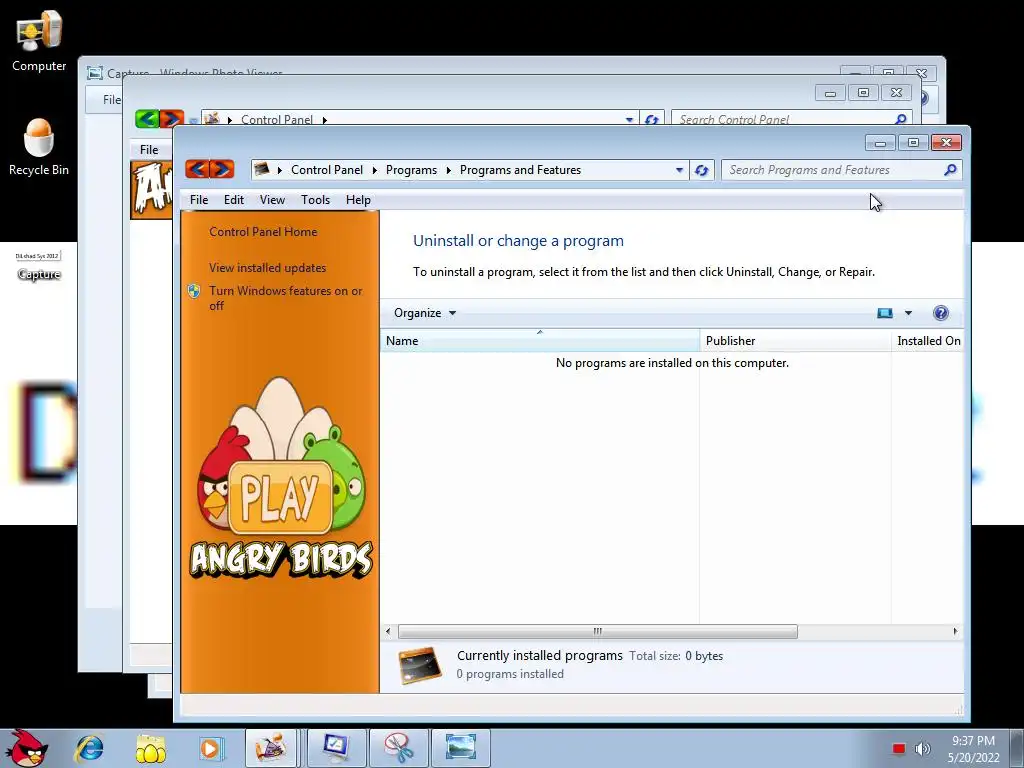
Task: Minimize the Programs and Features window
Action: coord(880,142)
